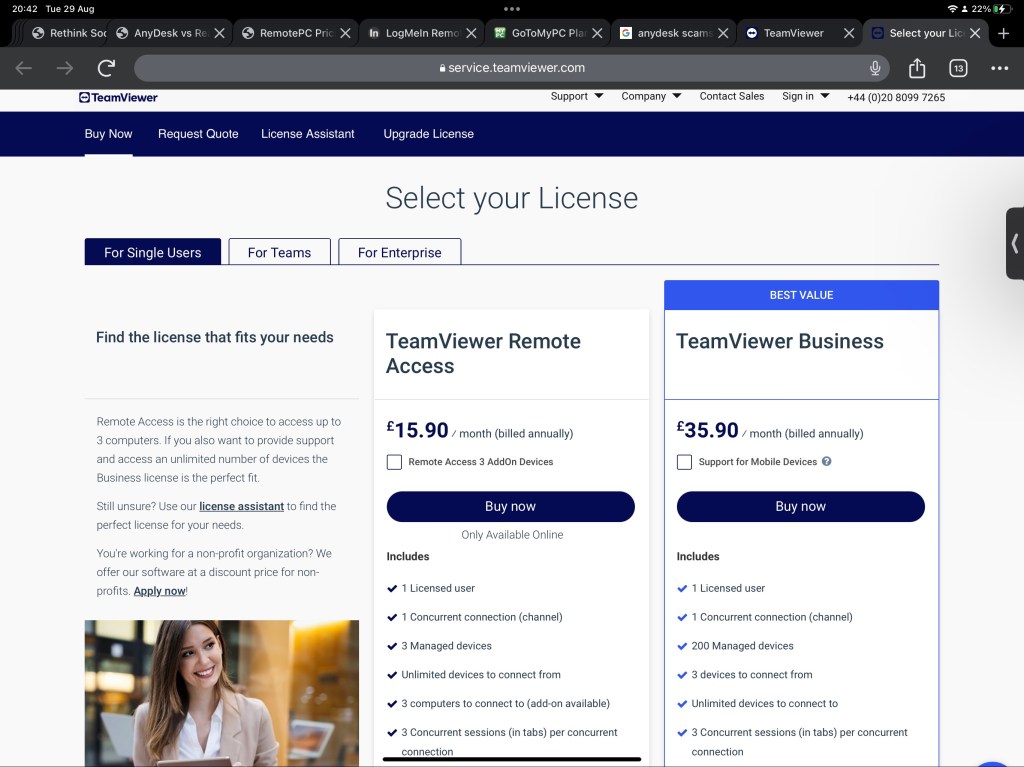1024x767 pixels.
Task: Enable Remote Access 3 AddOn Devices checkbox
Action: [x=394, y=462]
